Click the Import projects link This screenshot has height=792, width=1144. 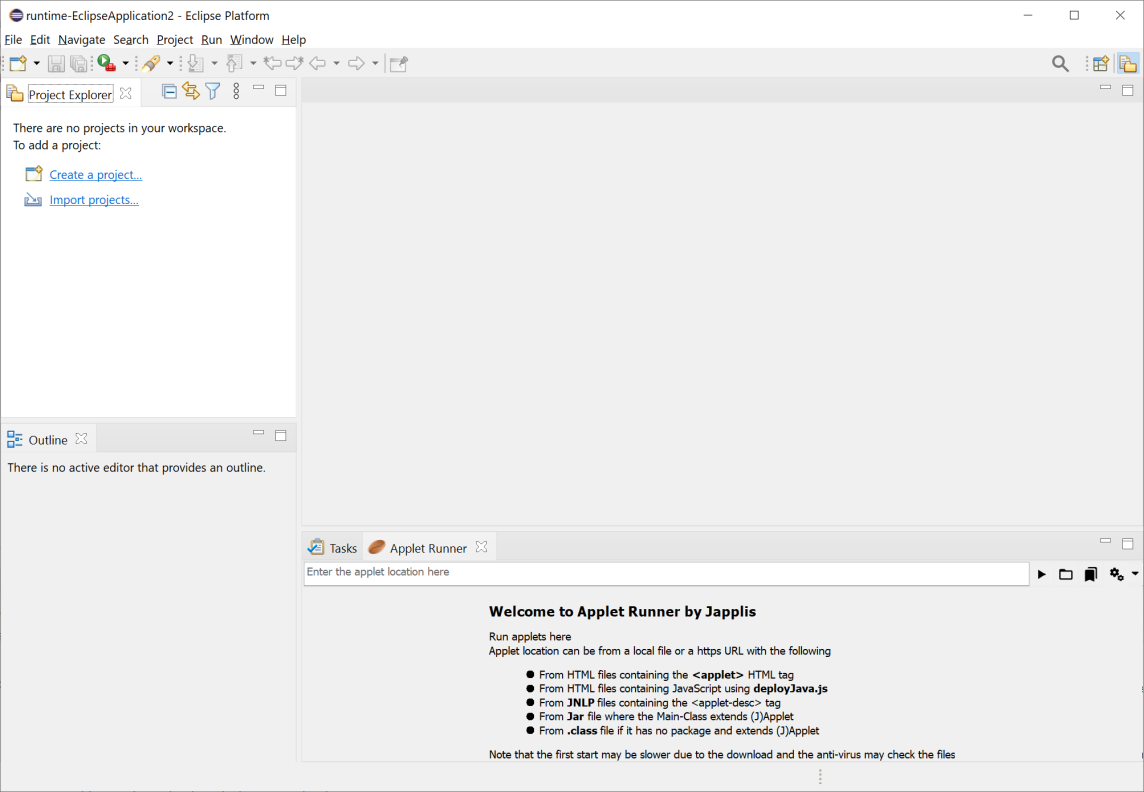point(94,200)
